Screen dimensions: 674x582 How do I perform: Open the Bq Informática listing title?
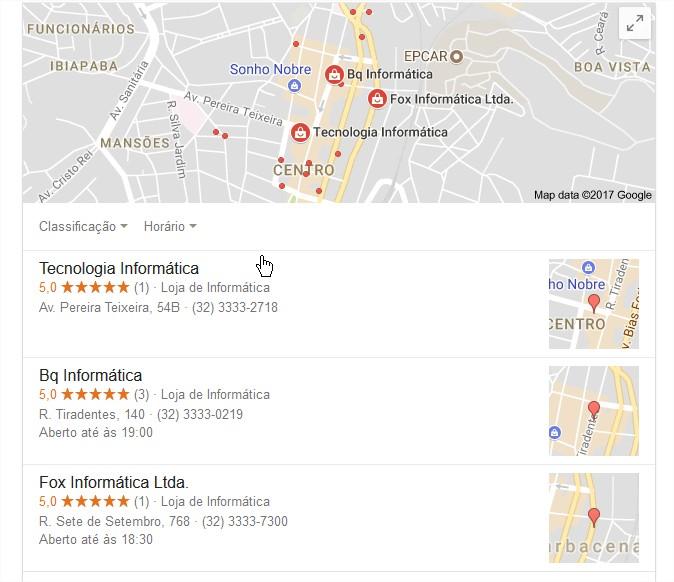click(90, 376)
